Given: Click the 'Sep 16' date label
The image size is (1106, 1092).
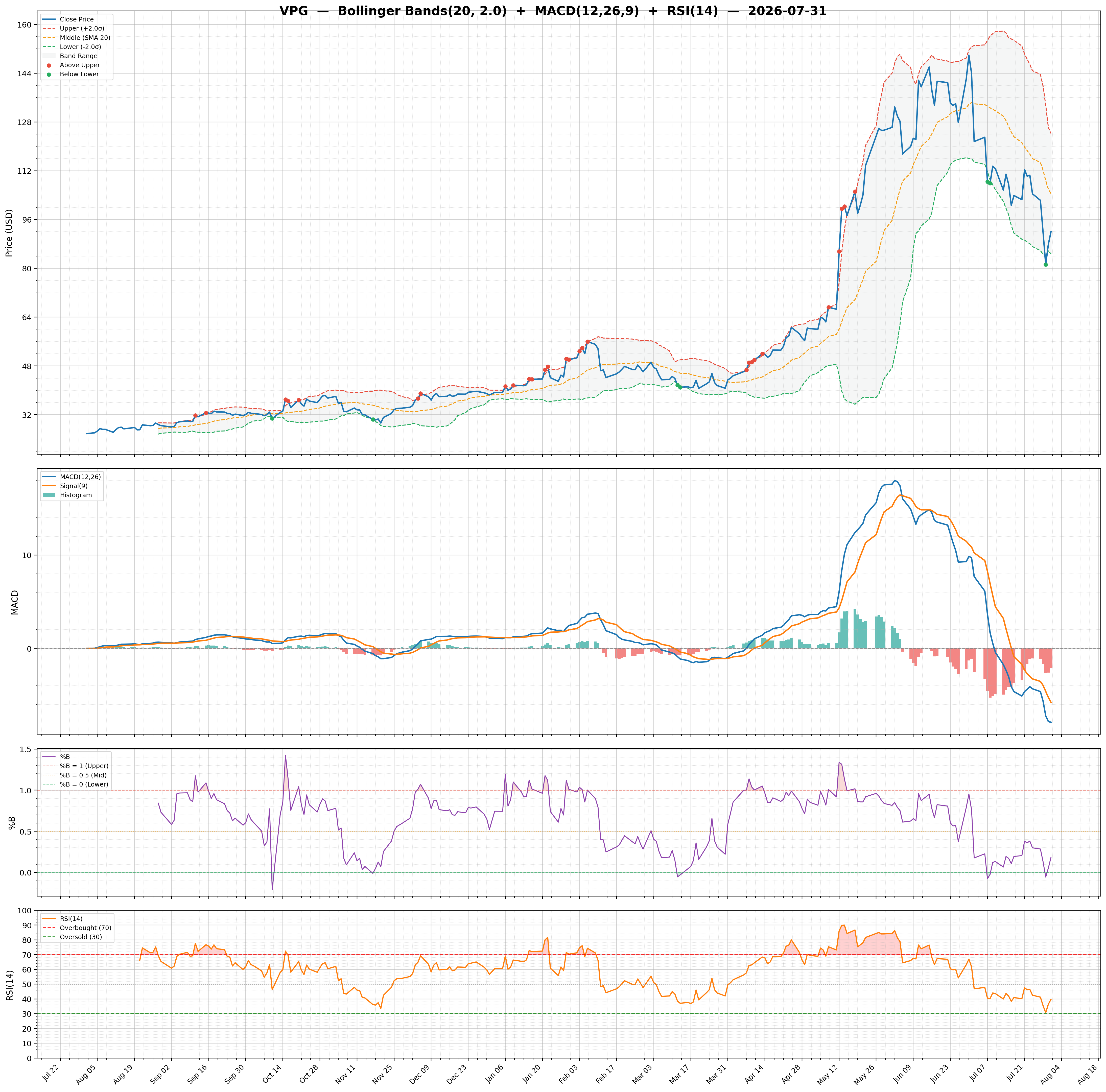Looking at the screenshot, I should pyautogui.click(x=199, y=1072).
